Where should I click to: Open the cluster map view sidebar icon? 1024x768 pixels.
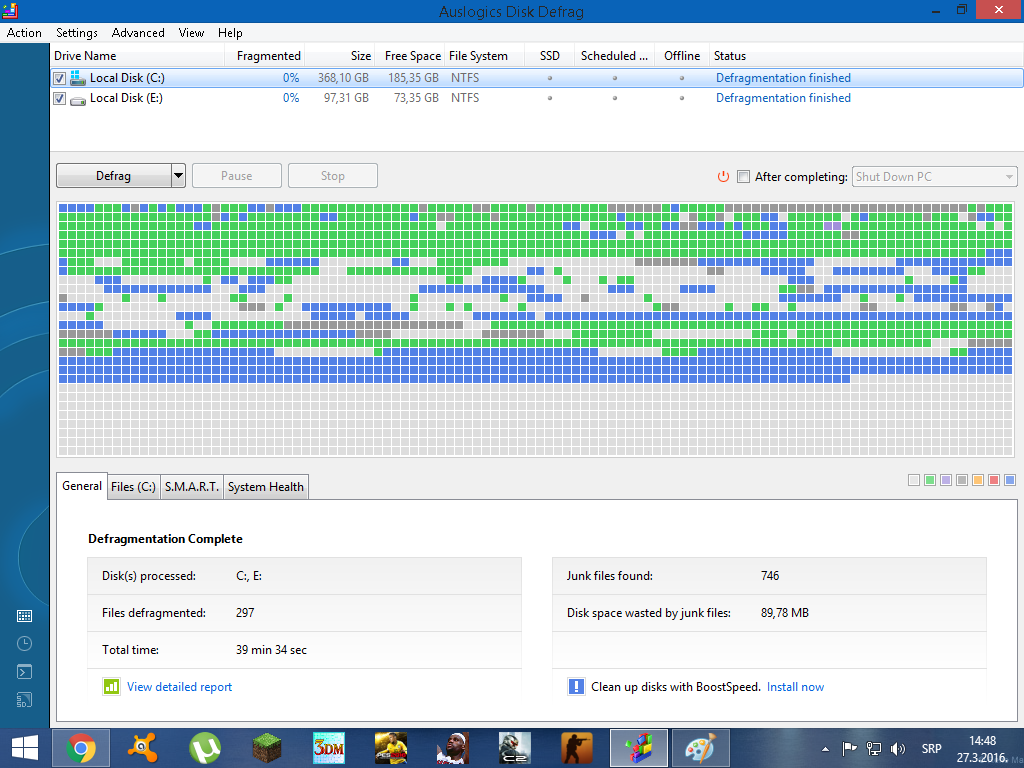pyautogui.click(x=24, y=616)
